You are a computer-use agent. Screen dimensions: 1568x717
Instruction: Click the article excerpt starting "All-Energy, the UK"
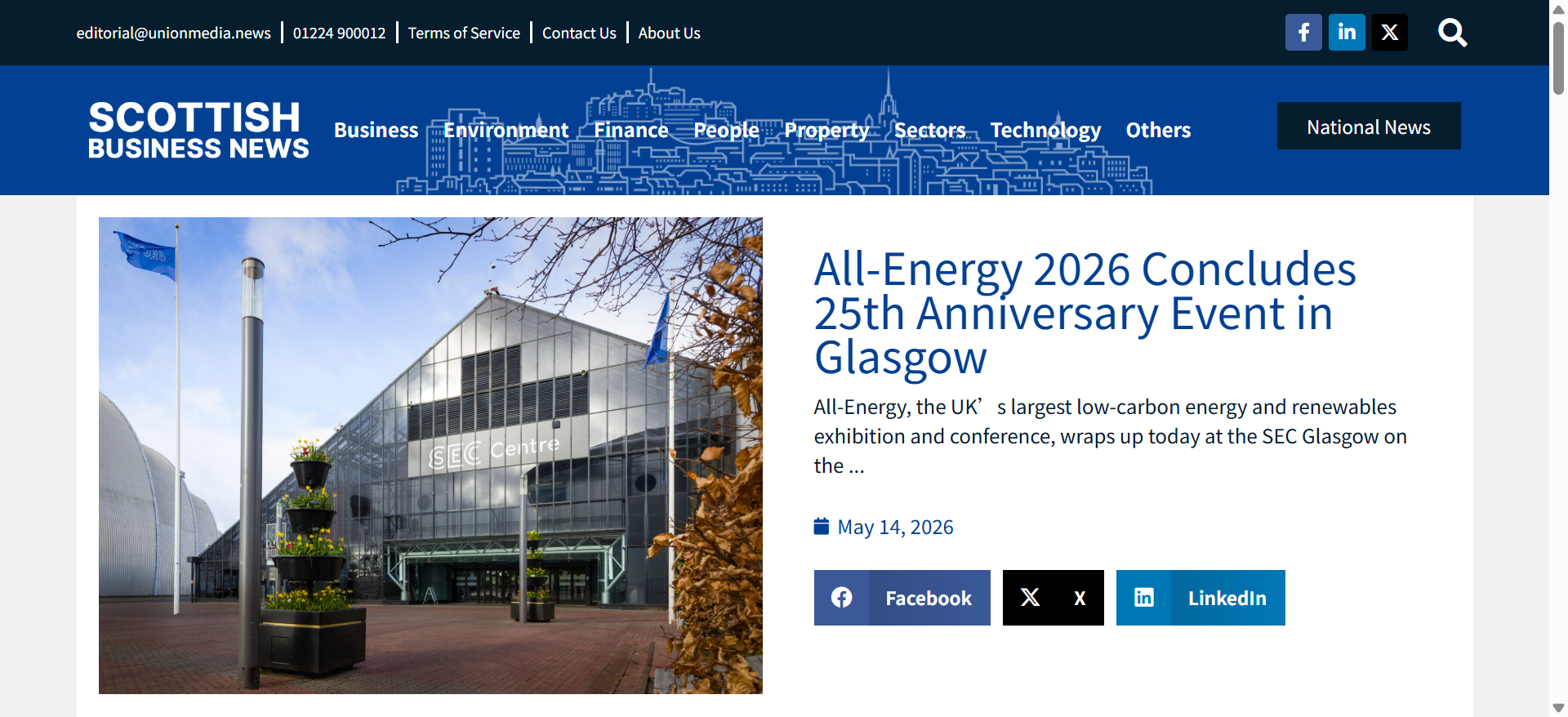[1110, 436]
